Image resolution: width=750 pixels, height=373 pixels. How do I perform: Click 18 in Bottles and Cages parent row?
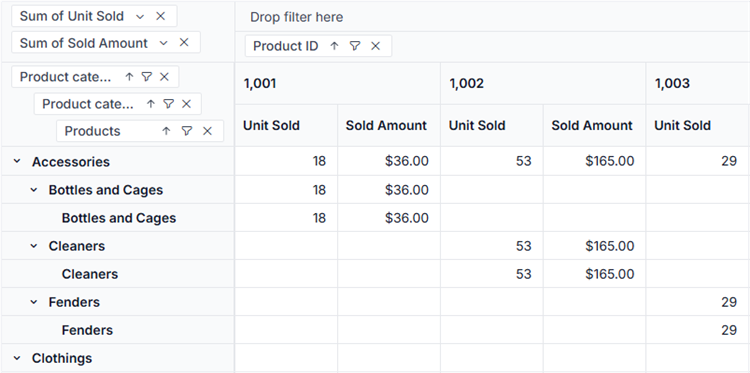coord(286,190)
